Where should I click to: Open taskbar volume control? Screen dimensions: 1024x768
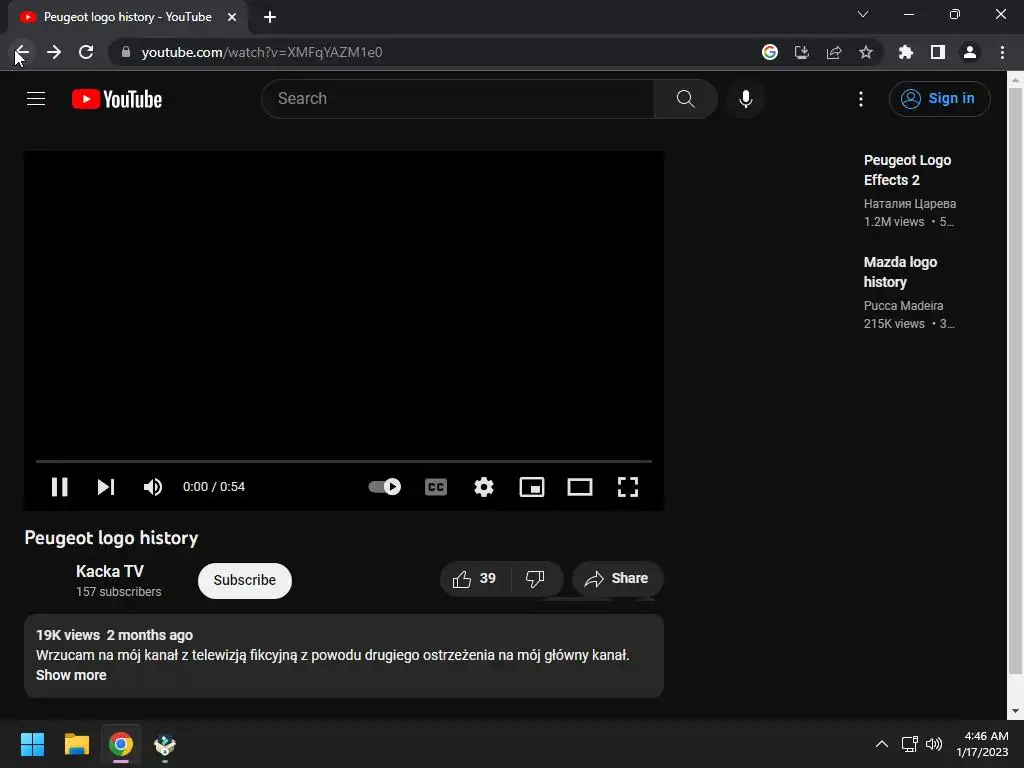[x=934, y=744]
